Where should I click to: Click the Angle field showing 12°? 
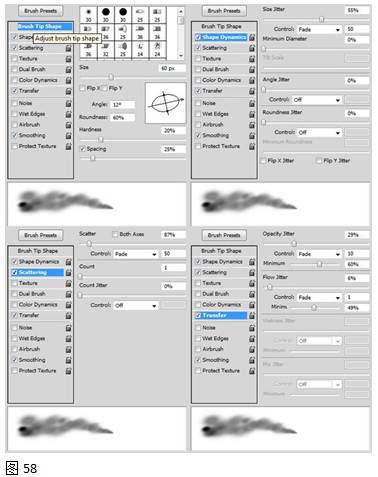[x=123, y=105]
